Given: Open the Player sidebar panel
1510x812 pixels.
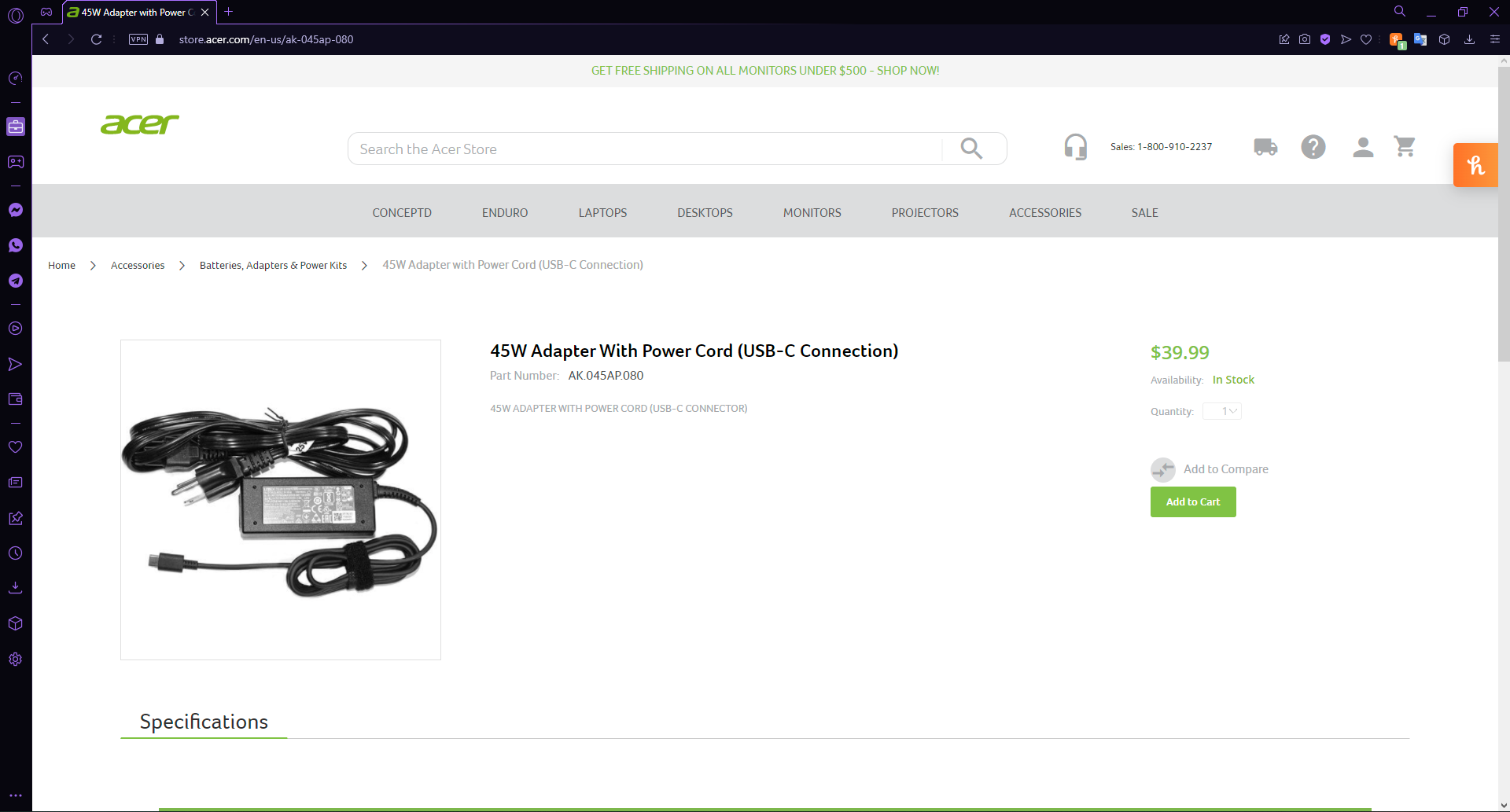Looking at the screenshot, I should pos(16,329).
